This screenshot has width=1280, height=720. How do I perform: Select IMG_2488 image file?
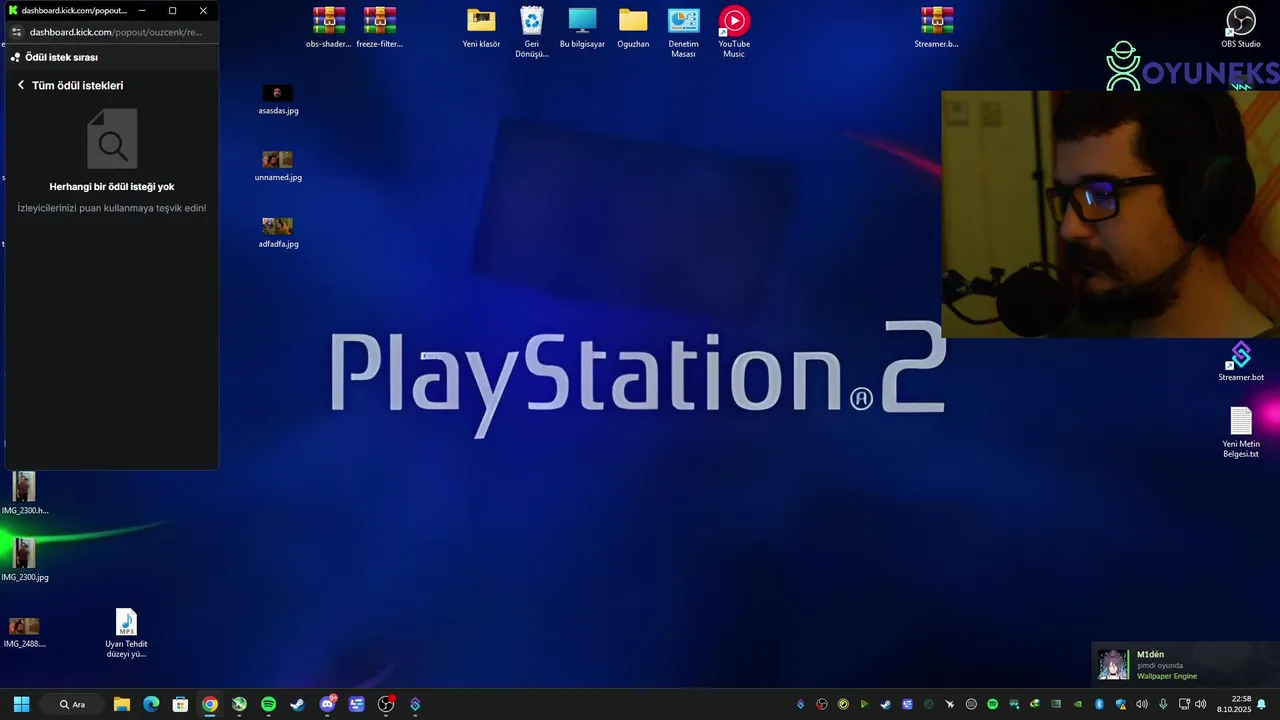click(x=25, y=632)
